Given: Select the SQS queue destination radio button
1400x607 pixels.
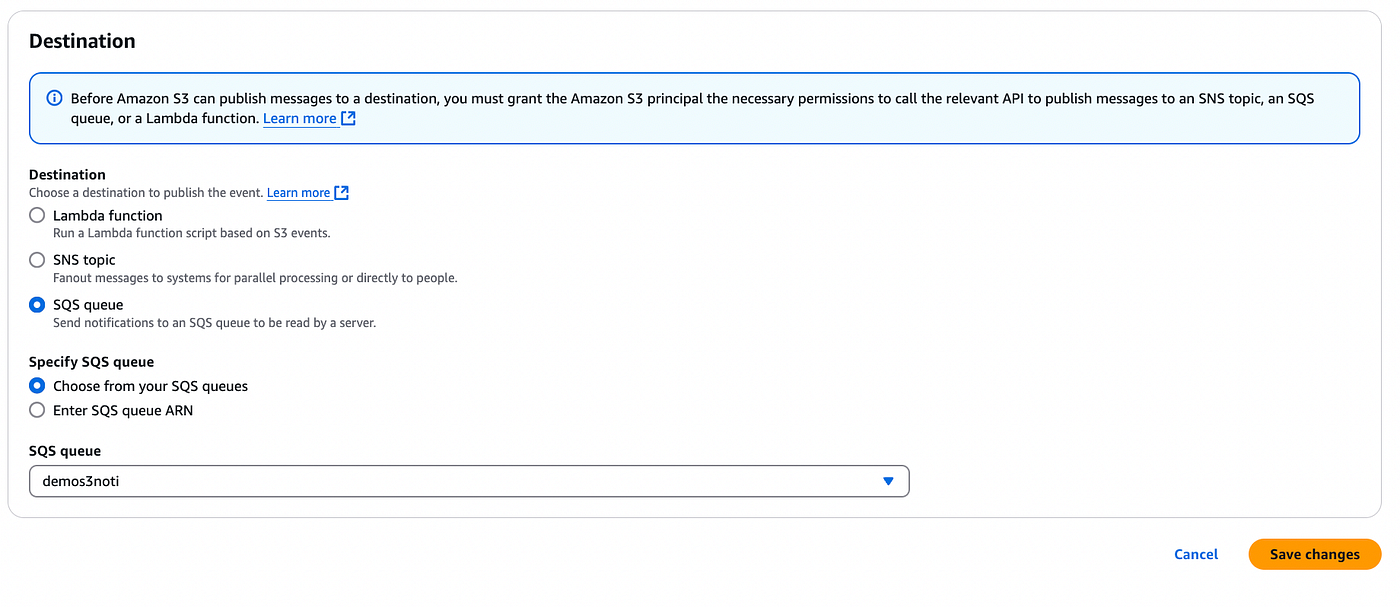Looking at the screenshot, I should click(37, 305).
